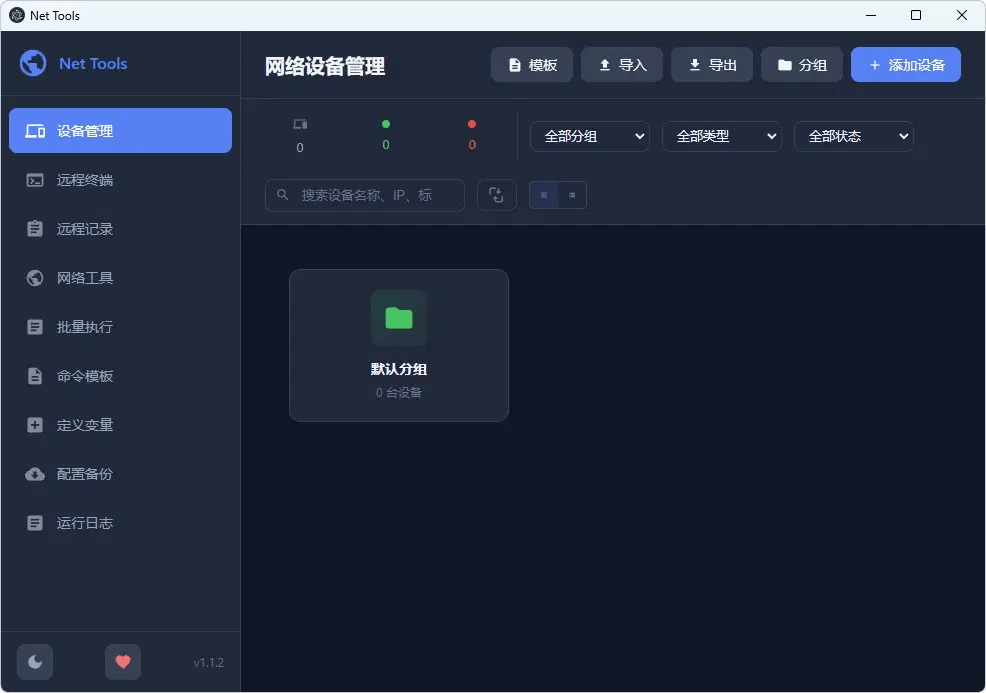Screen dimensions: 986x693
Task: Switch to list view mode
Action: [x=569, y=195]
